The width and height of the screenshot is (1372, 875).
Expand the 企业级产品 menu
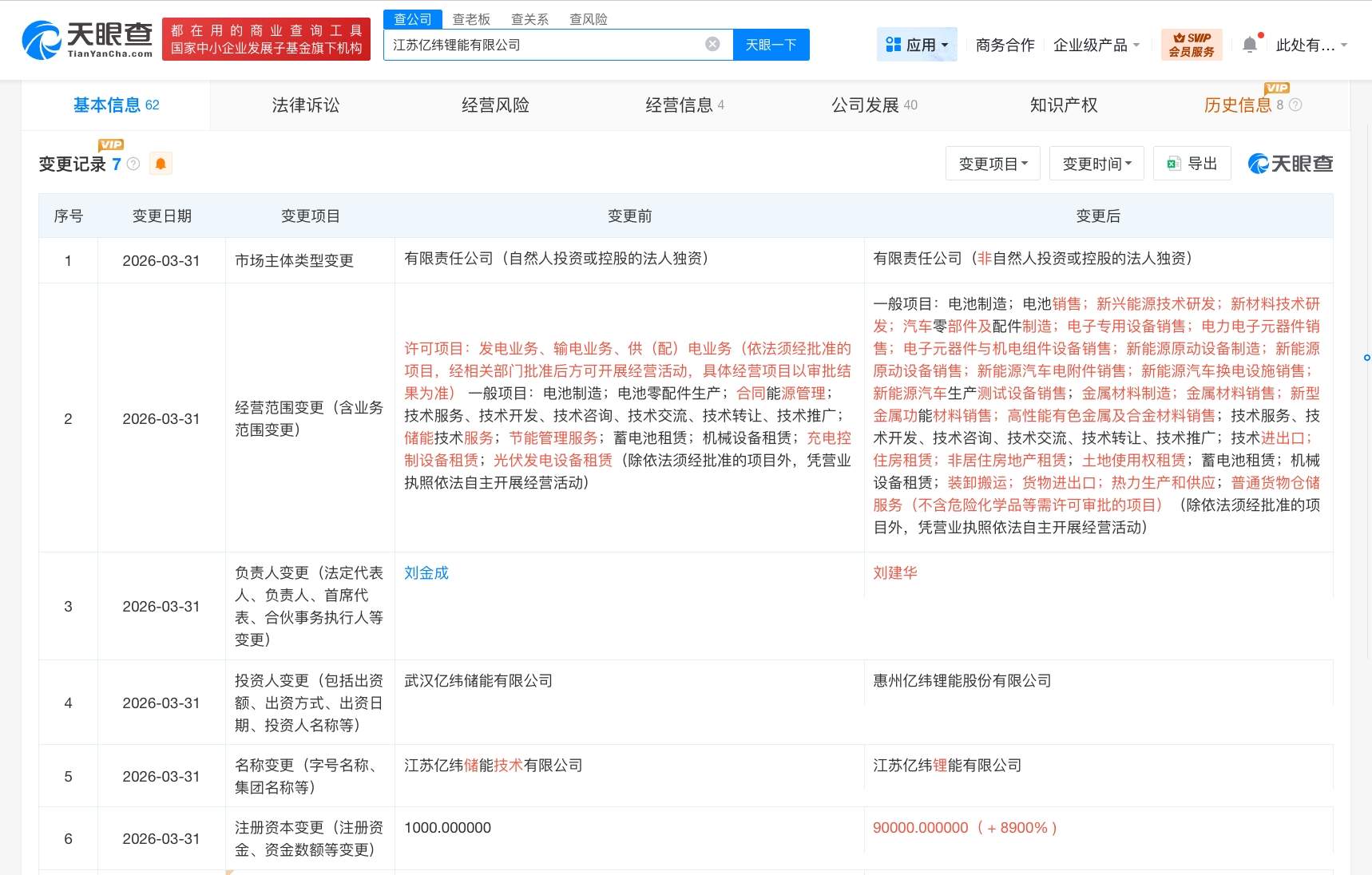1096,45
